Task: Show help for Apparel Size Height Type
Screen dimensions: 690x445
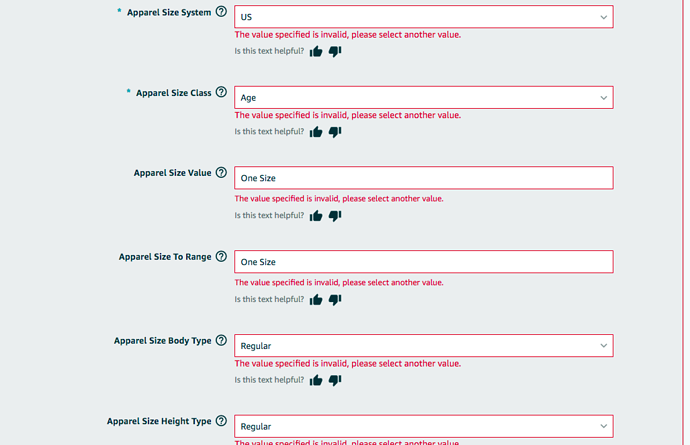Action: 221,421
